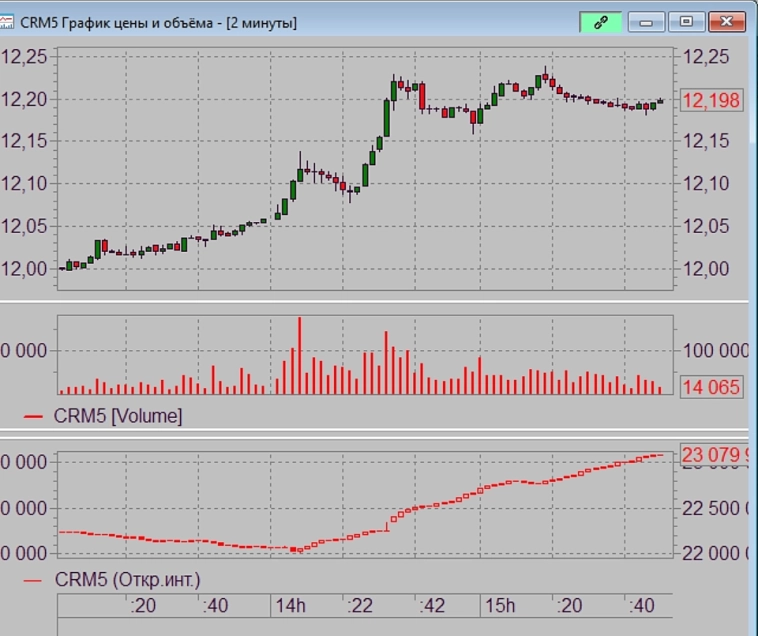Click the red 12,198 current price label
The height and width of the screenshot is (636, 758).
coord(711,100)
